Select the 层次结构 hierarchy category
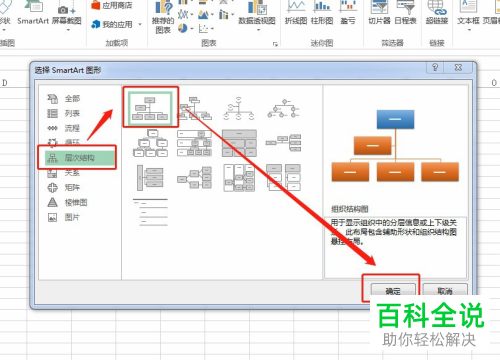Viewport: 500px width, 360px height. [79, 158]
